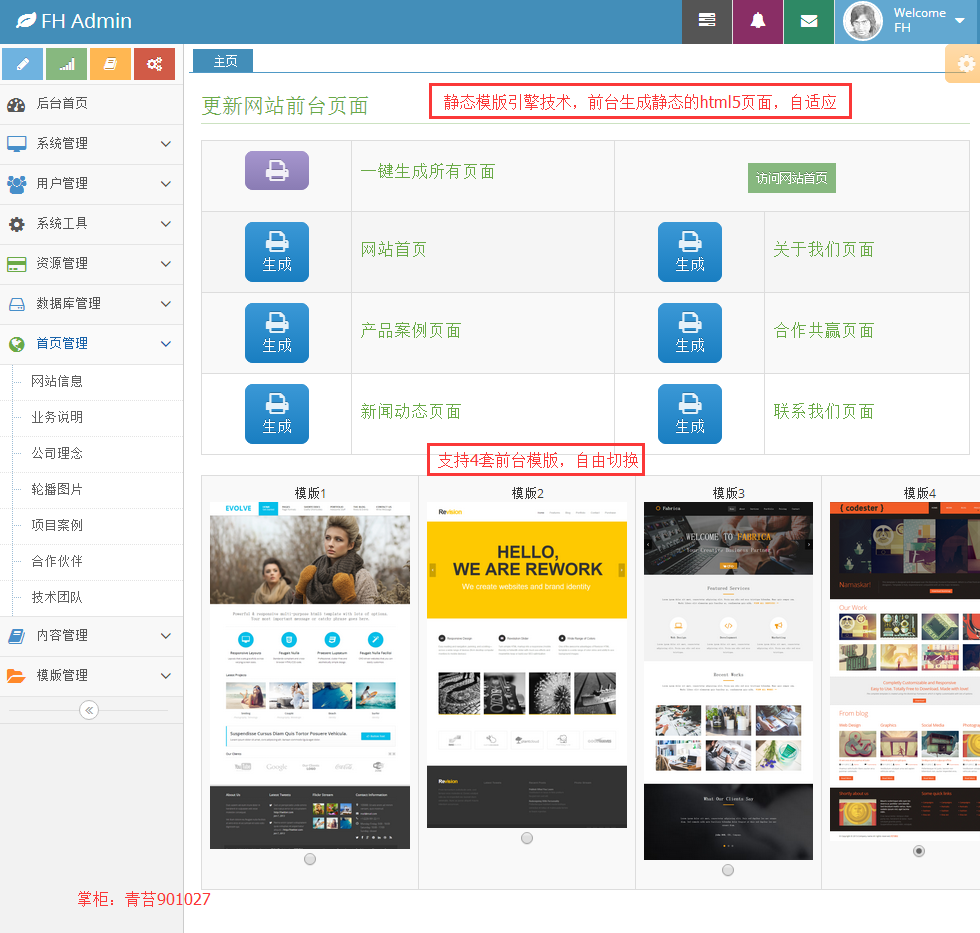Generate the 联系我们页面 page

point(689,414)
